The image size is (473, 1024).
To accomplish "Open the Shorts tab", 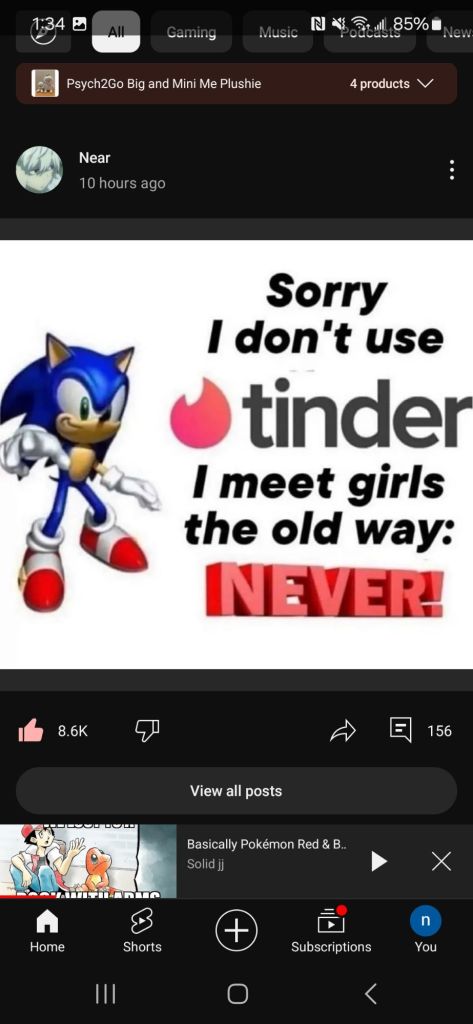I will tap(142, 931).
